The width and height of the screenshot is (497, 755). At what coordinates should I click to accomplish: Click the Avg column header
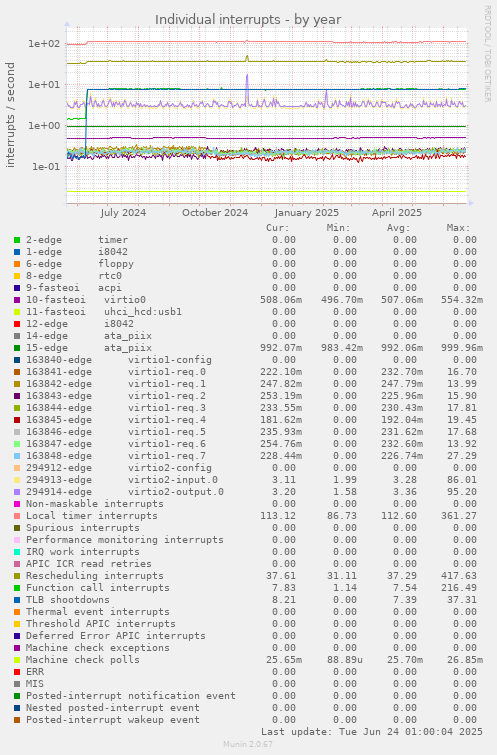(x=398, y=228)
